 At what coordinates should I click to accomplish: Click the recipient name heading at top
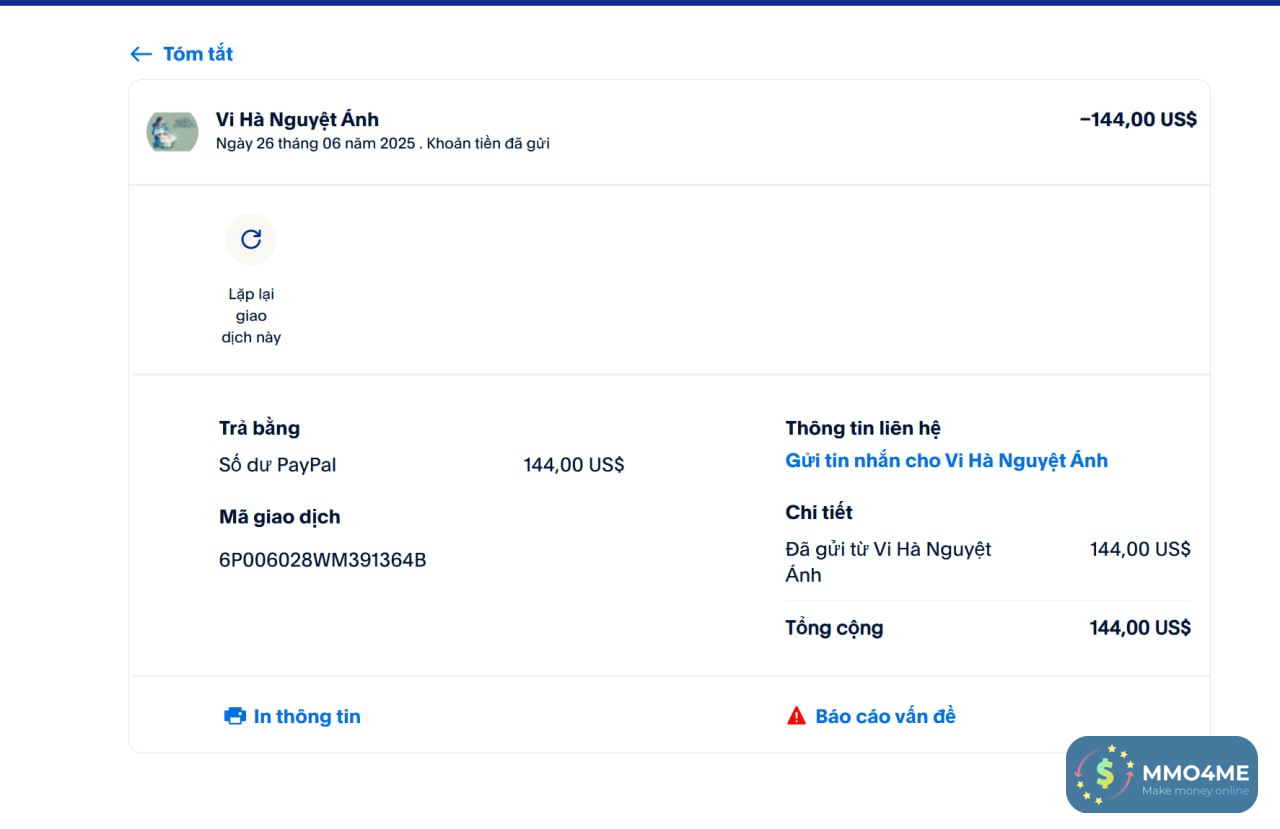297,120
